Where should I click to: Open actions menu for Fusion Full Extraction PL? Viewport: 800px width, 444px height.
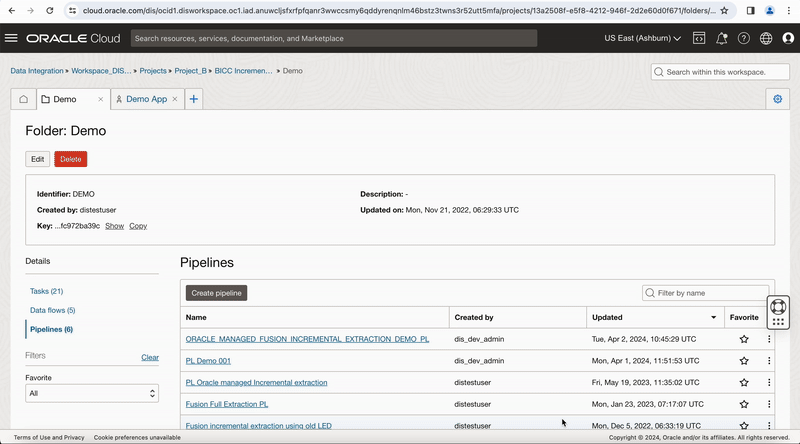point(769,404)
